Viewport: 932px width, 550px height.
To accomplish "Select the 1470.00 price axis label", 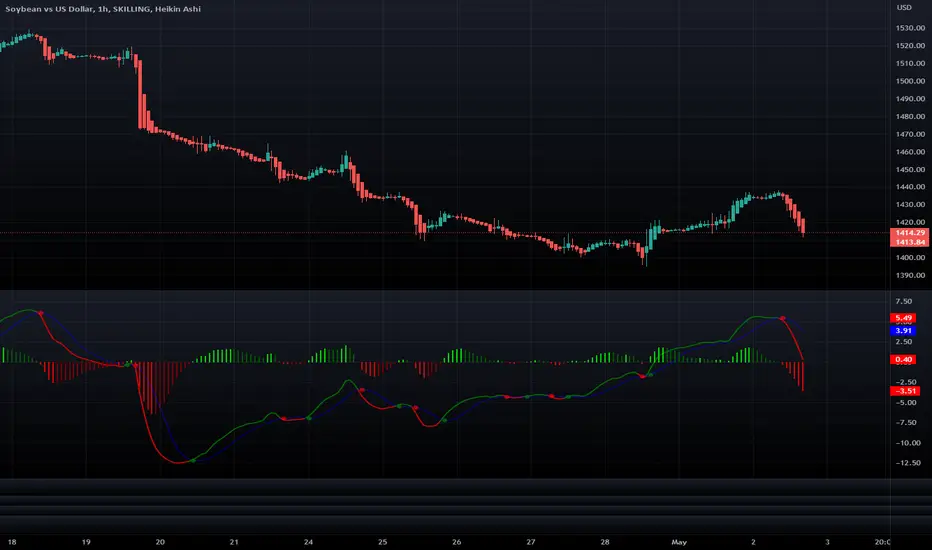I will (910, 134).
